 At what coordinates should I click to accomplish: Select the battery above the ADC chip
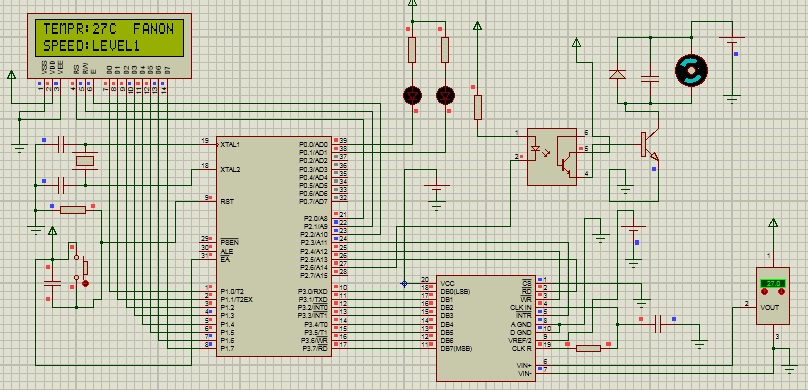tap(633, 230)
